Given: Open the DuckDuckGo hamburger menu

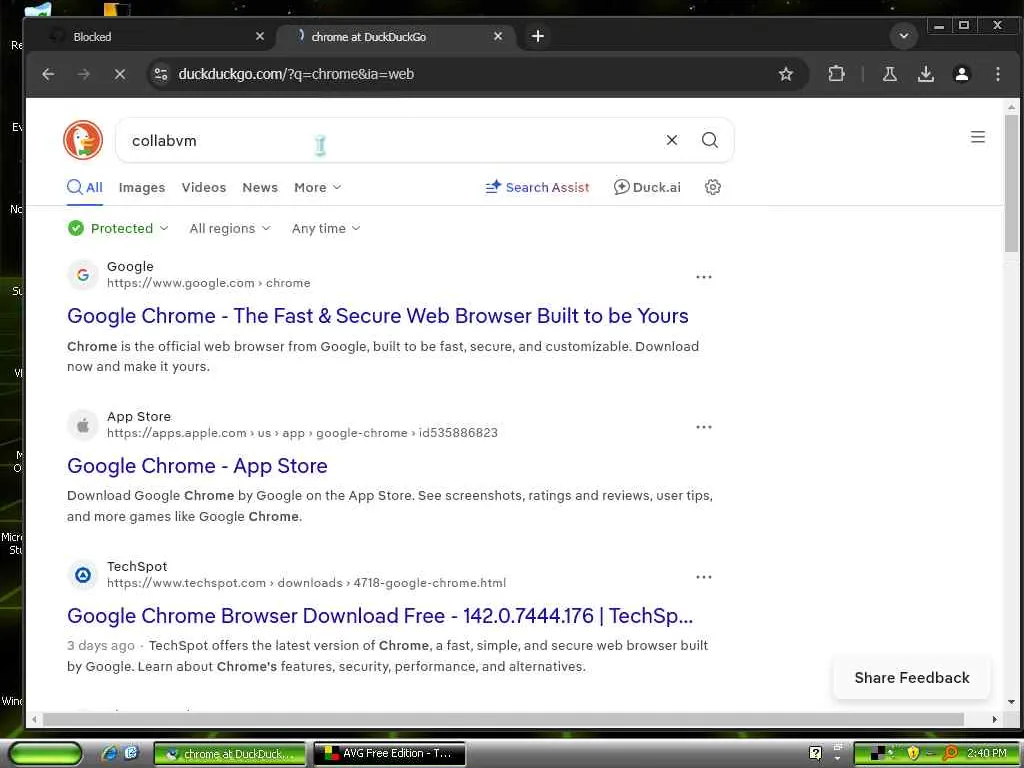Looking at the screenshot, I should click(x=977, y=137).
